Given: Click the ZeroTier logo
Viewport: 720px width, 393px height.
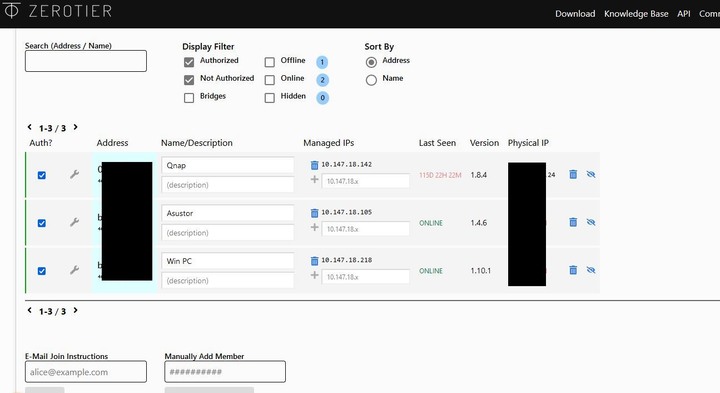Looking at the screenshot, I should (58, 11).
